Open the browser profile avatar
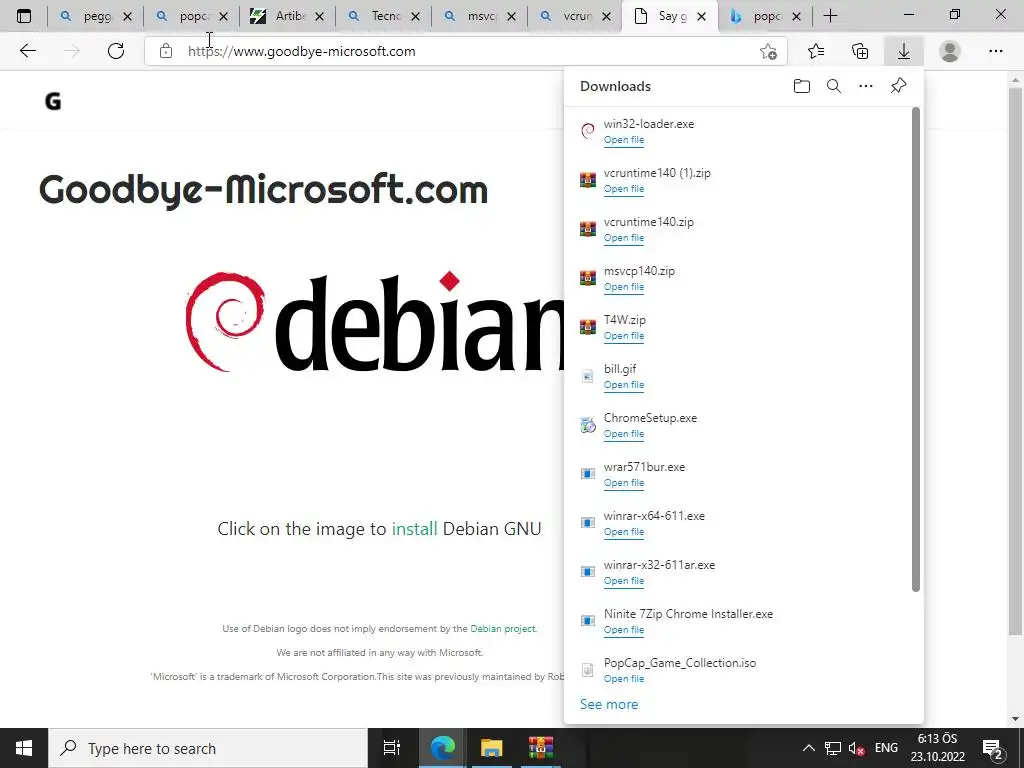Screen dimensions: 1024x768 950,51
